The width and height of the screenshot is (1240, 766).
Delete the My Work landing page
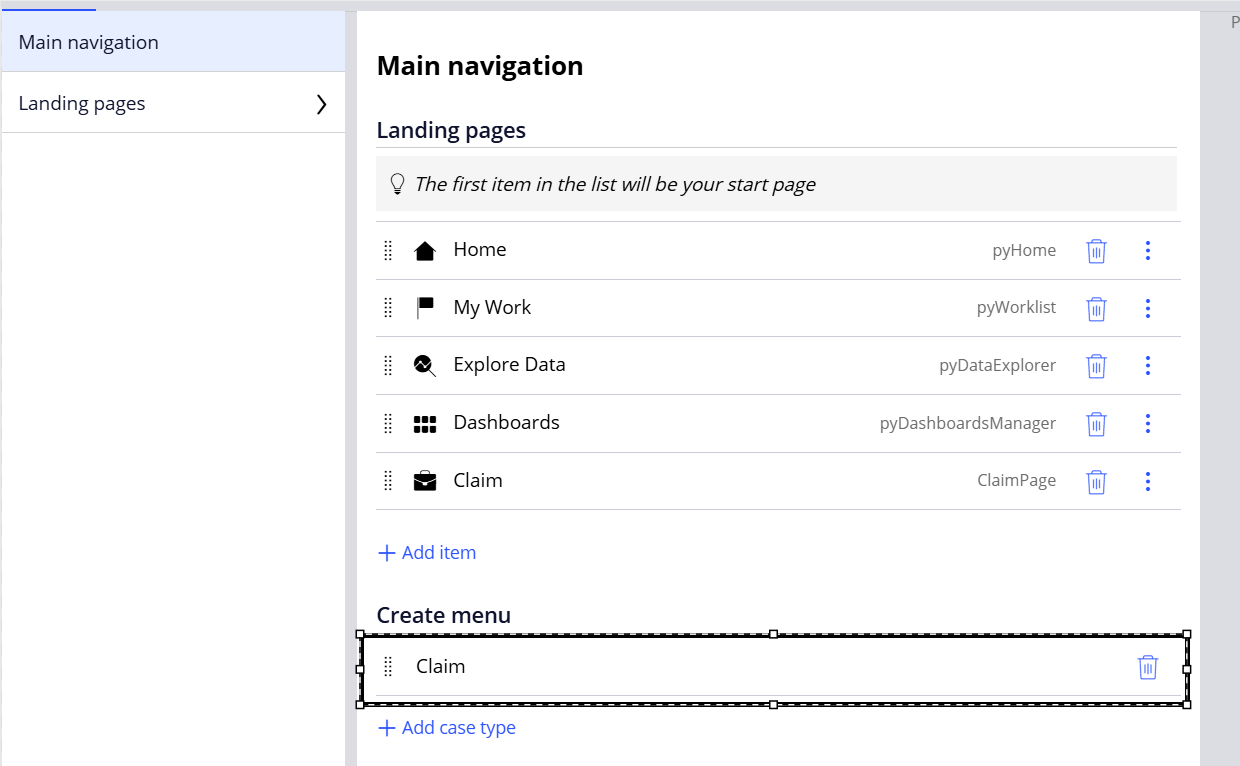[1096, 309]
